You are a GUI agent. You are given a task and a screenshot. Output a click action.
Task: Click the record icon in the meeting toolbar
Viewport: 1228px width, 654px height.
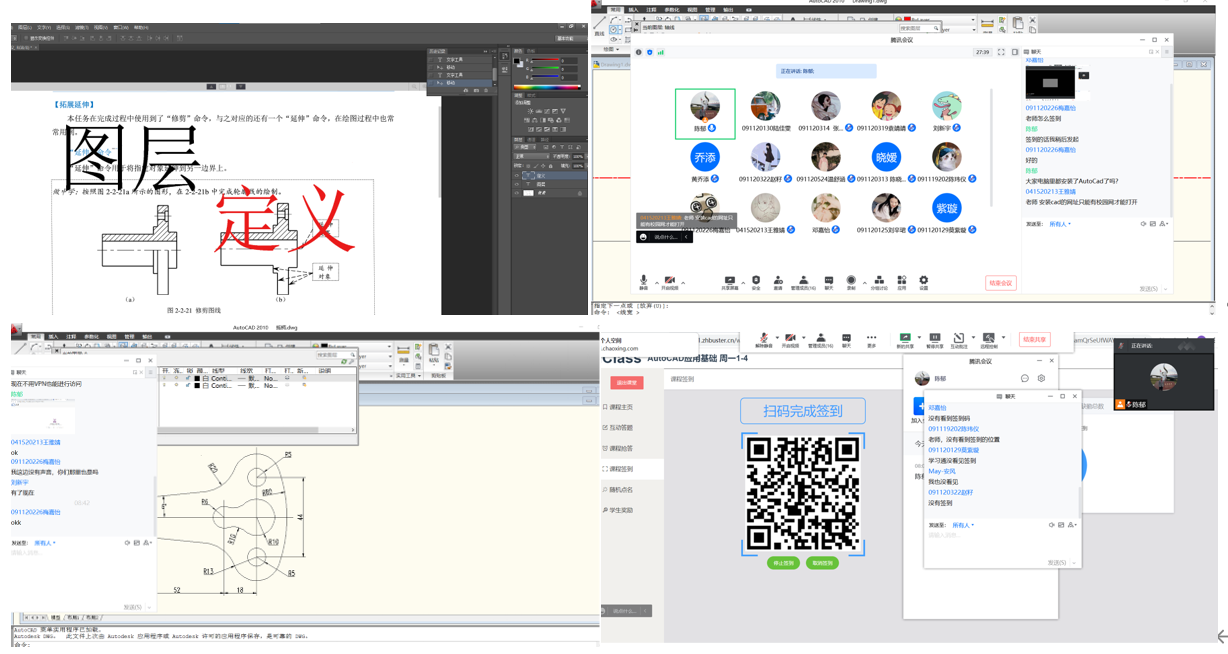pos(851,280)
